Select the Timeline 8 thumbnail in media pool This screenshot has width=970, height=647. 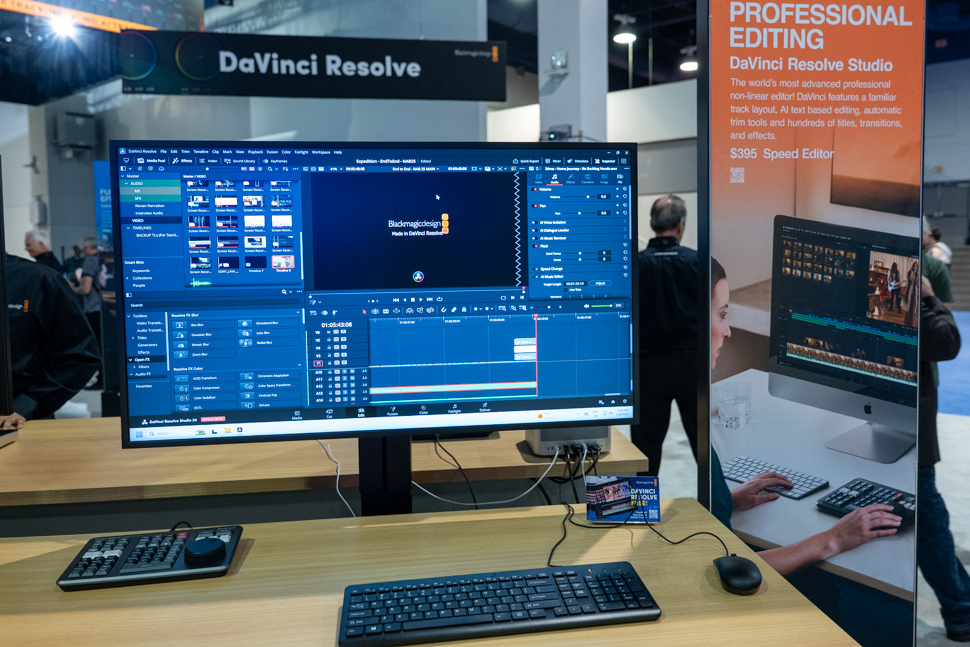coord(283,264)
